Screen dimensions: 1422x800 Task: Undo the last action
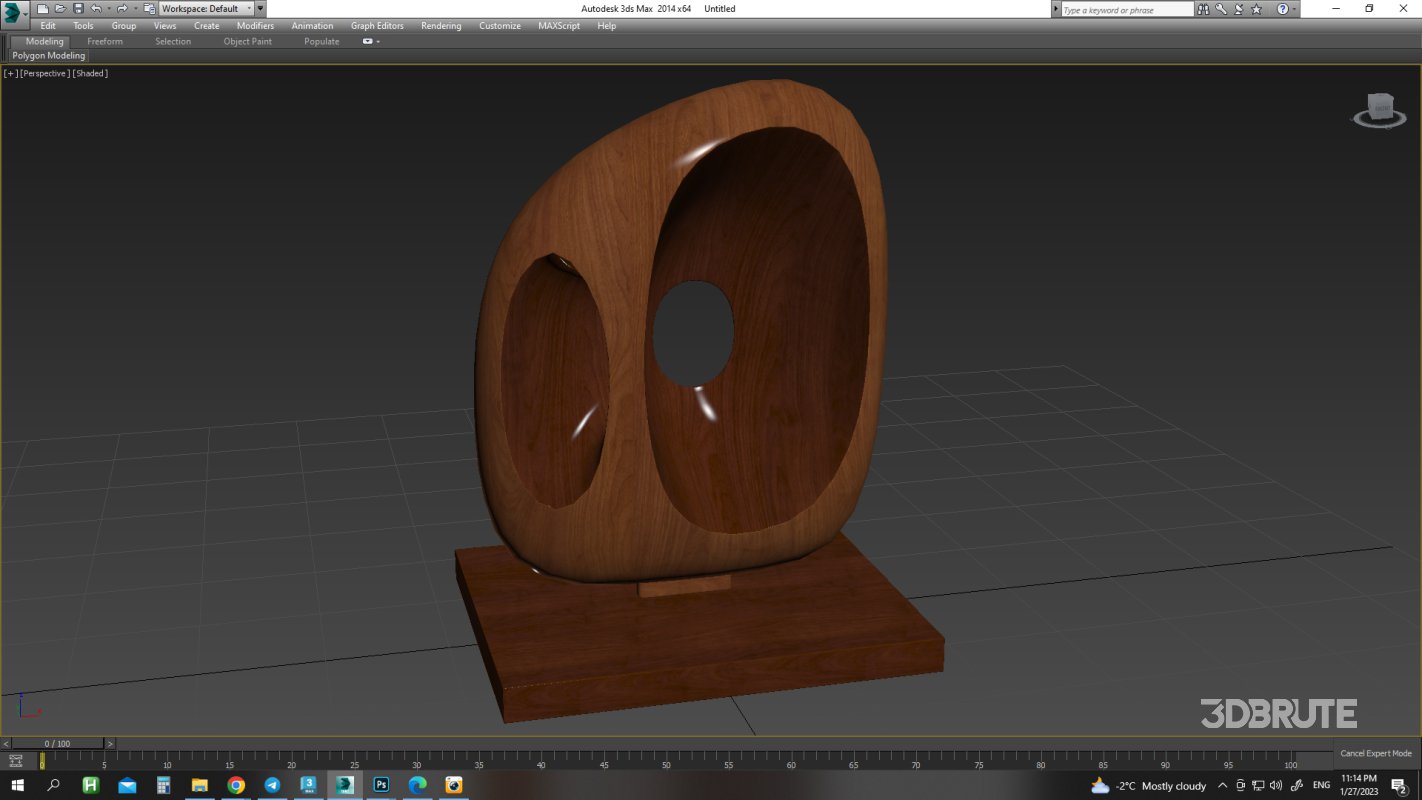tap(94, 8)
